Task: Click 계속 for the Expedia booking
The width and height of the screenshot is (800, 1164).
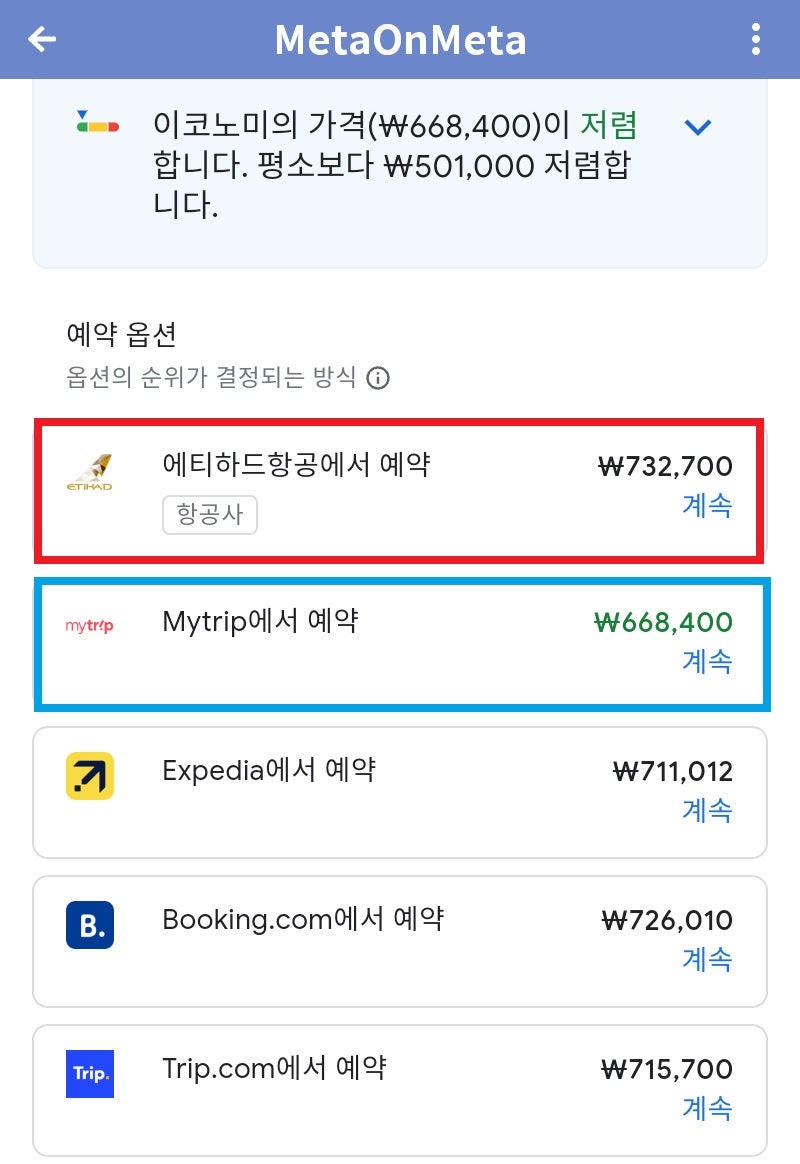Action: pyautogui.click(x=708, y=811)
